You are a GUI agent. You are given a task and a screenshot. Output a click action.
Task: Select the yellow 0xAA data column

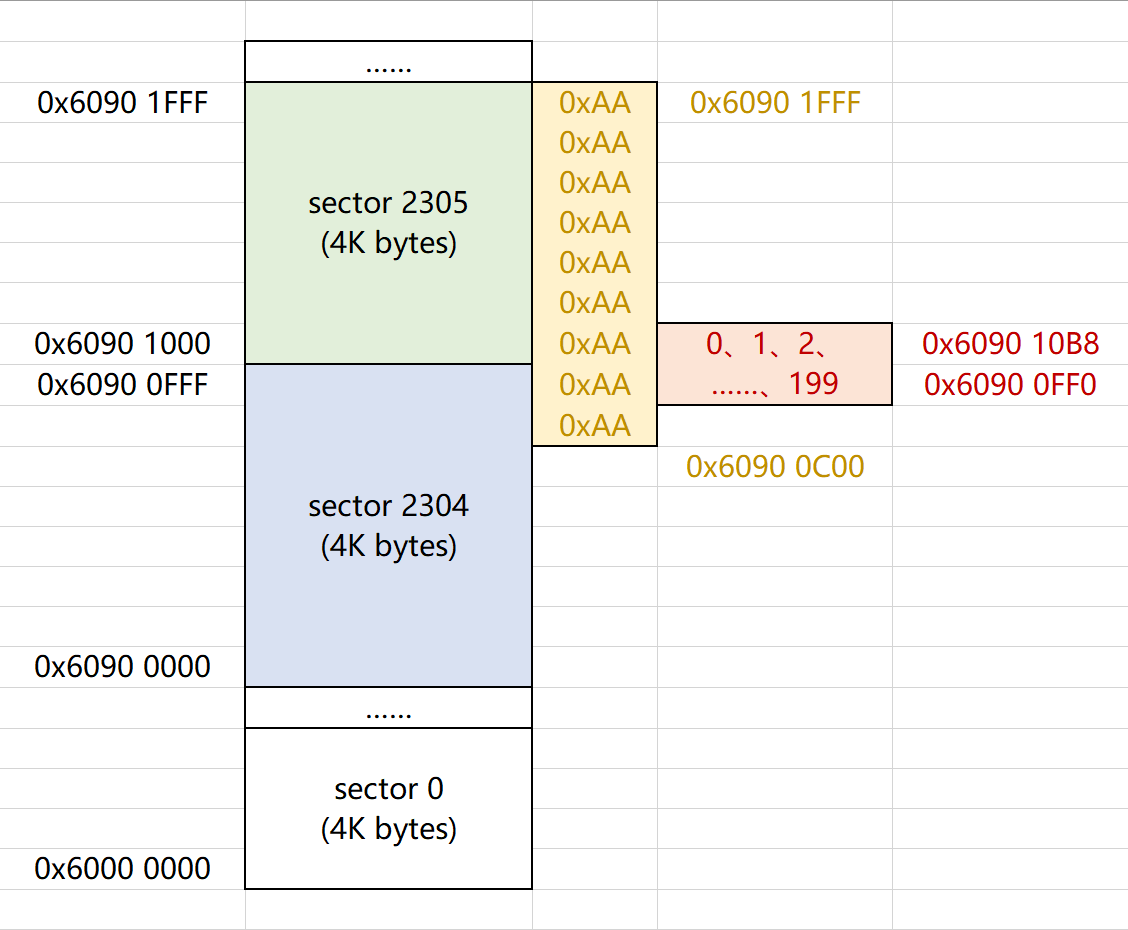pyautogui.click(x=594, y=263)
